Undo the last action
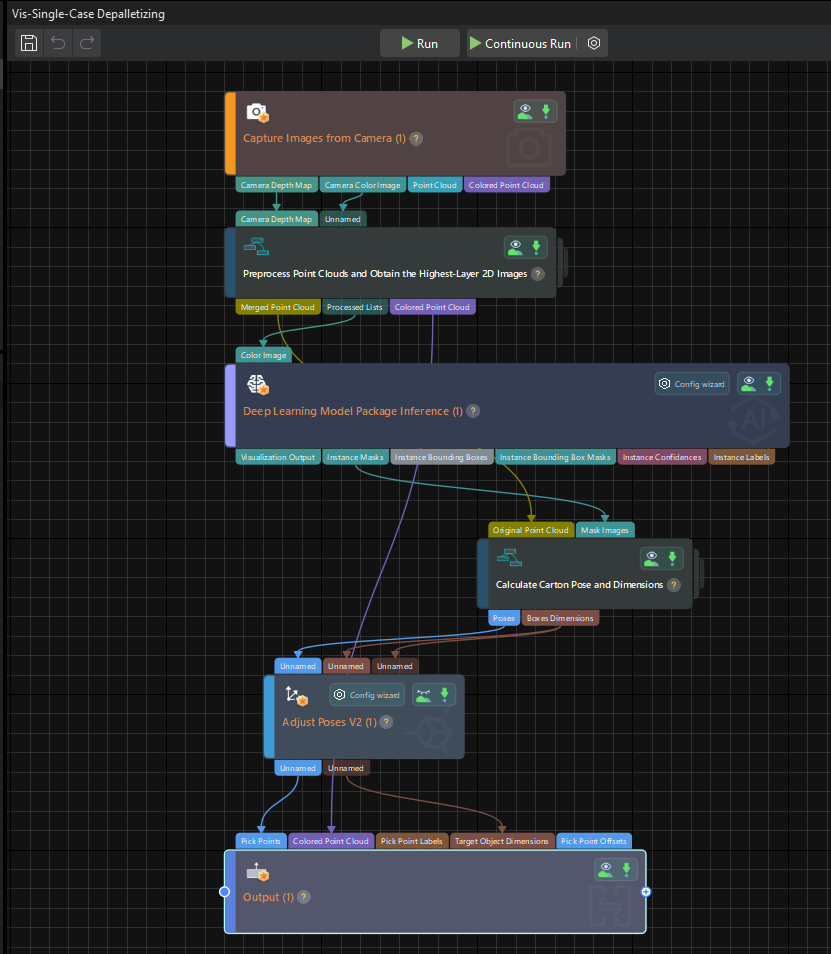The width and height of the screenshot is (831, 954). (58, 43)
